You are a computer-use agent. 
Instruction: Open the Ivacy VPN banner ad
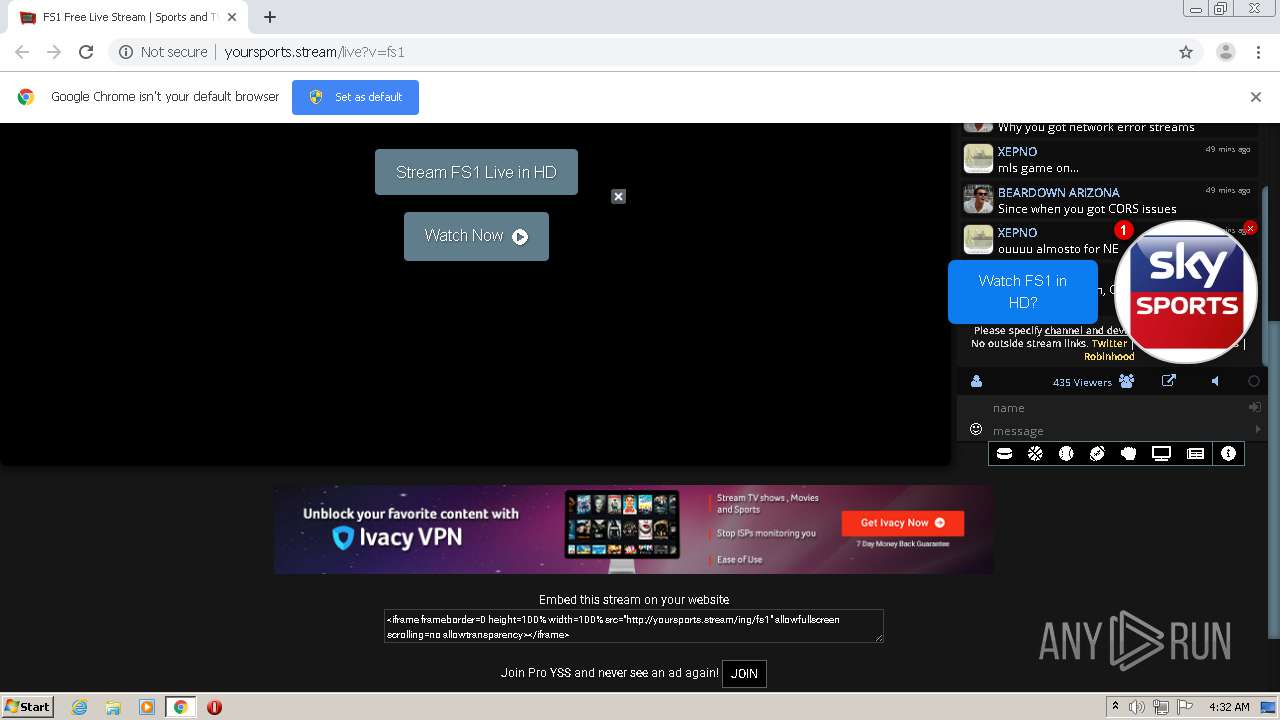coord(634,530)
